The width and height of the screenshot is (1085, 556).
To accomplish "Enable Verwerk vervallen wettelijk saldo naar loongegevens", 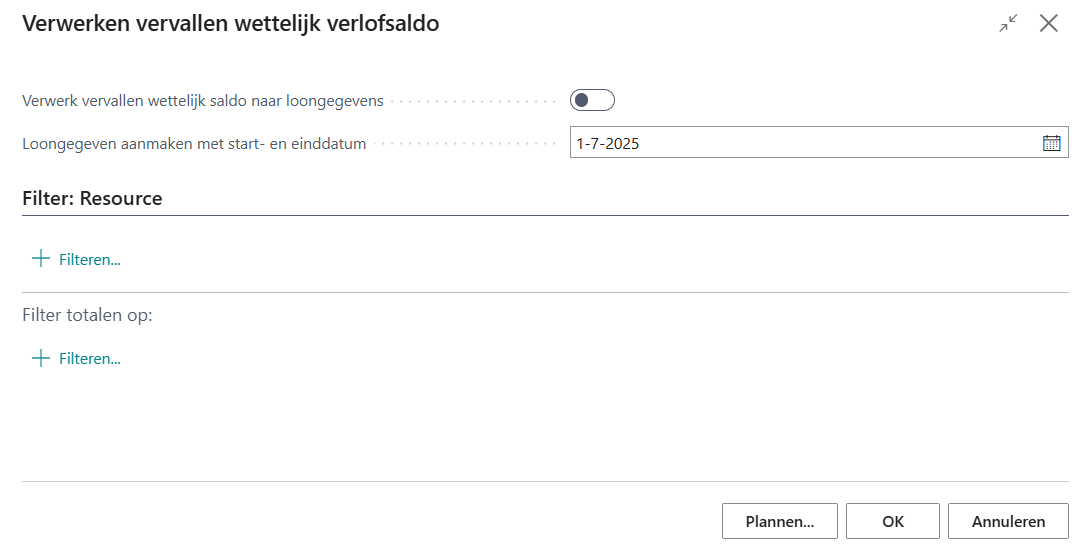I will [x=592, y=100].
